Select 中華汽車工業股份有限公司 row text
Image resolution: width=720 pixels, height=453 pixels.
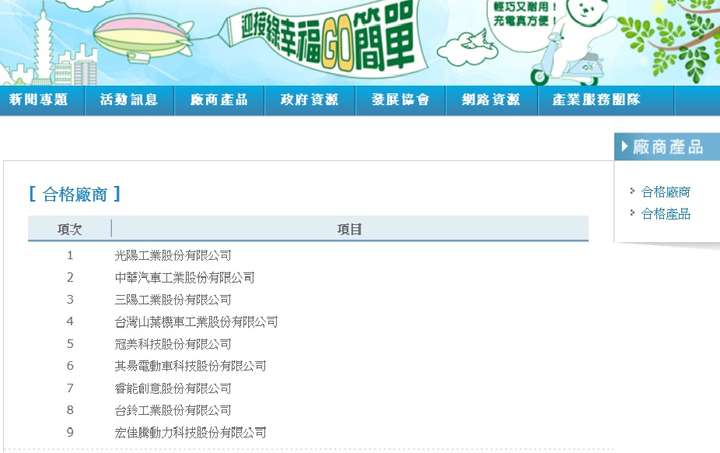point(185,277)
